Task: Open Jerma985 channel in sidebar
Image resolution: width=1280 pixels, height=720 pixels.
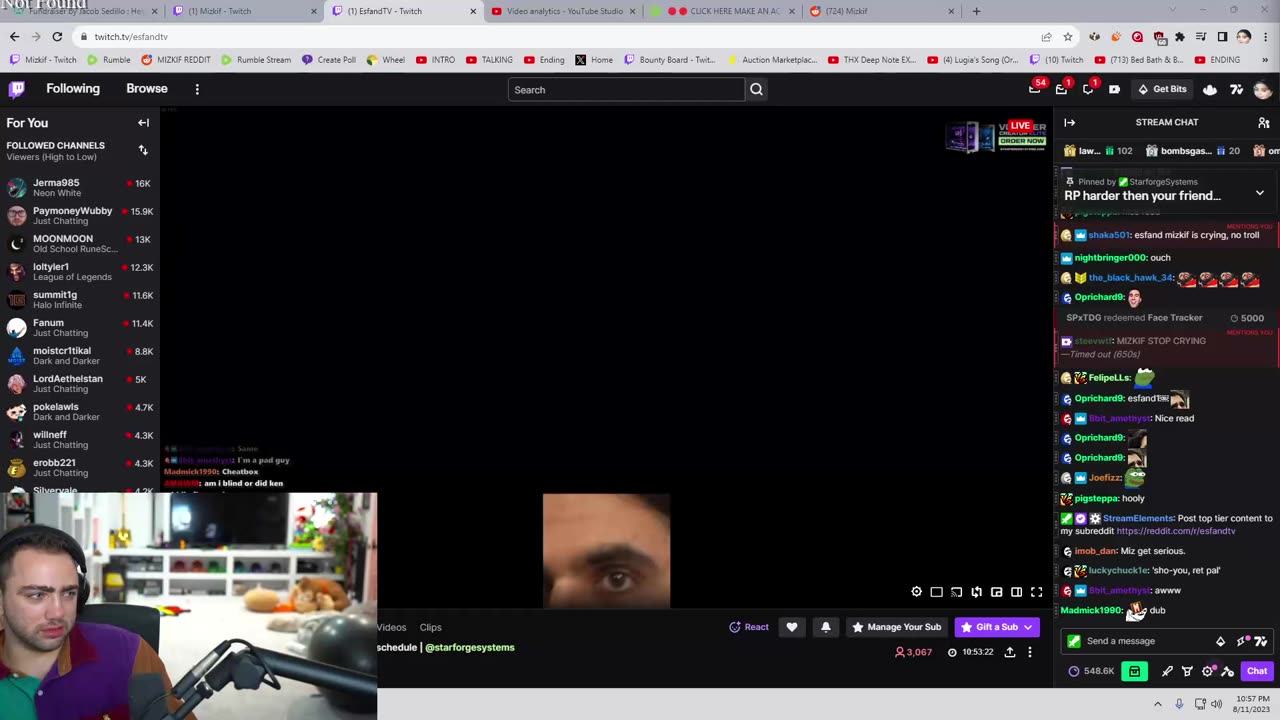Action: [x=78, y=187]
